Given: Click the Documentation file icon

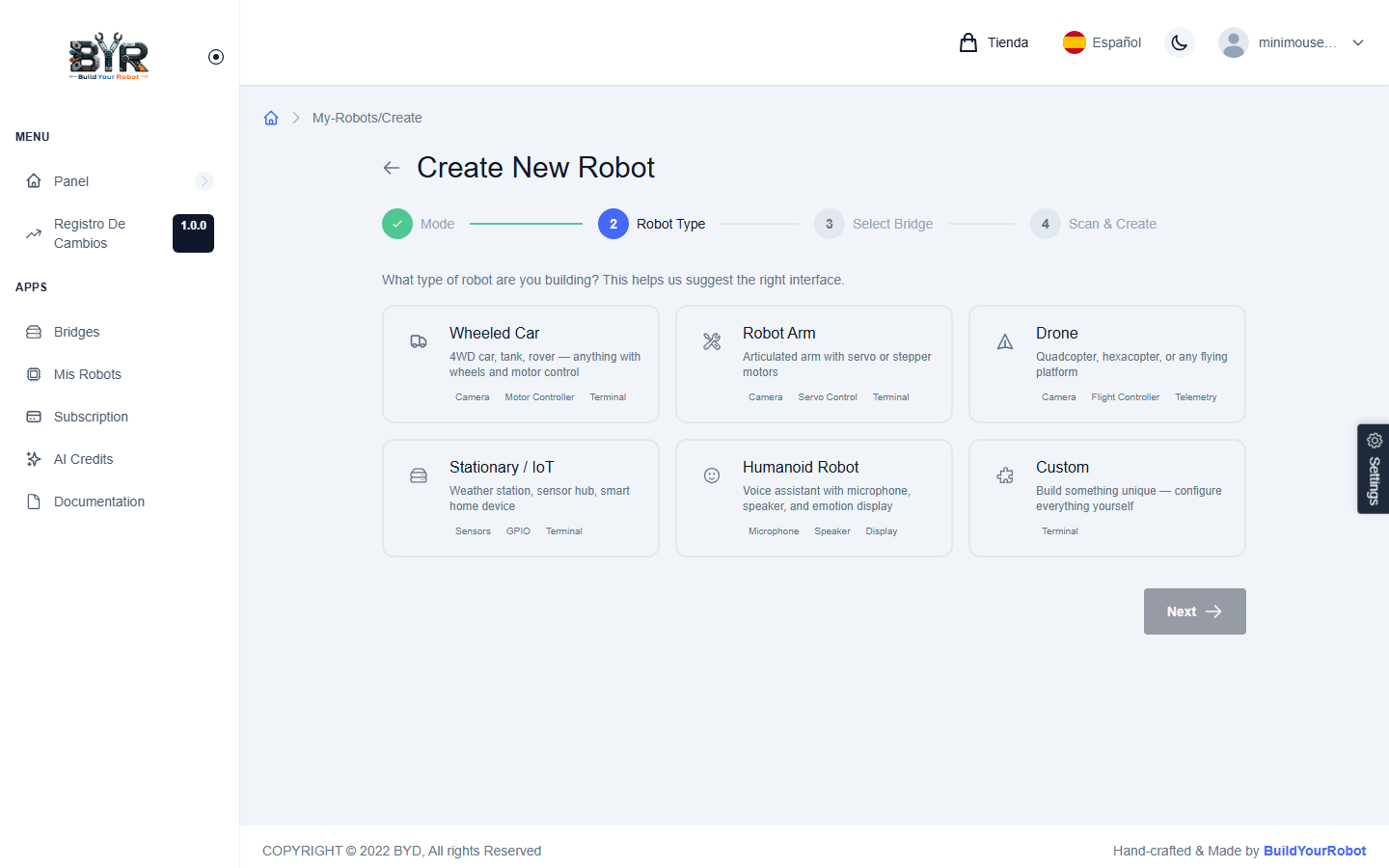Looking at the screenshot, I should (34, 502).
